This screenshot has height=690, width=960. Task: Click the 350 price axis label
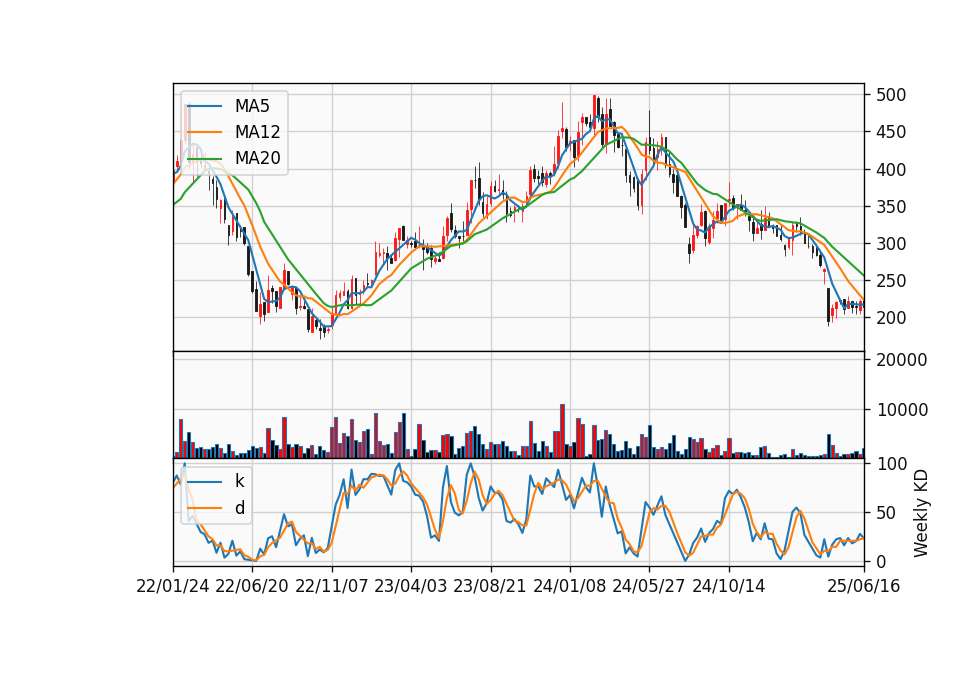(x=891, y=206)
